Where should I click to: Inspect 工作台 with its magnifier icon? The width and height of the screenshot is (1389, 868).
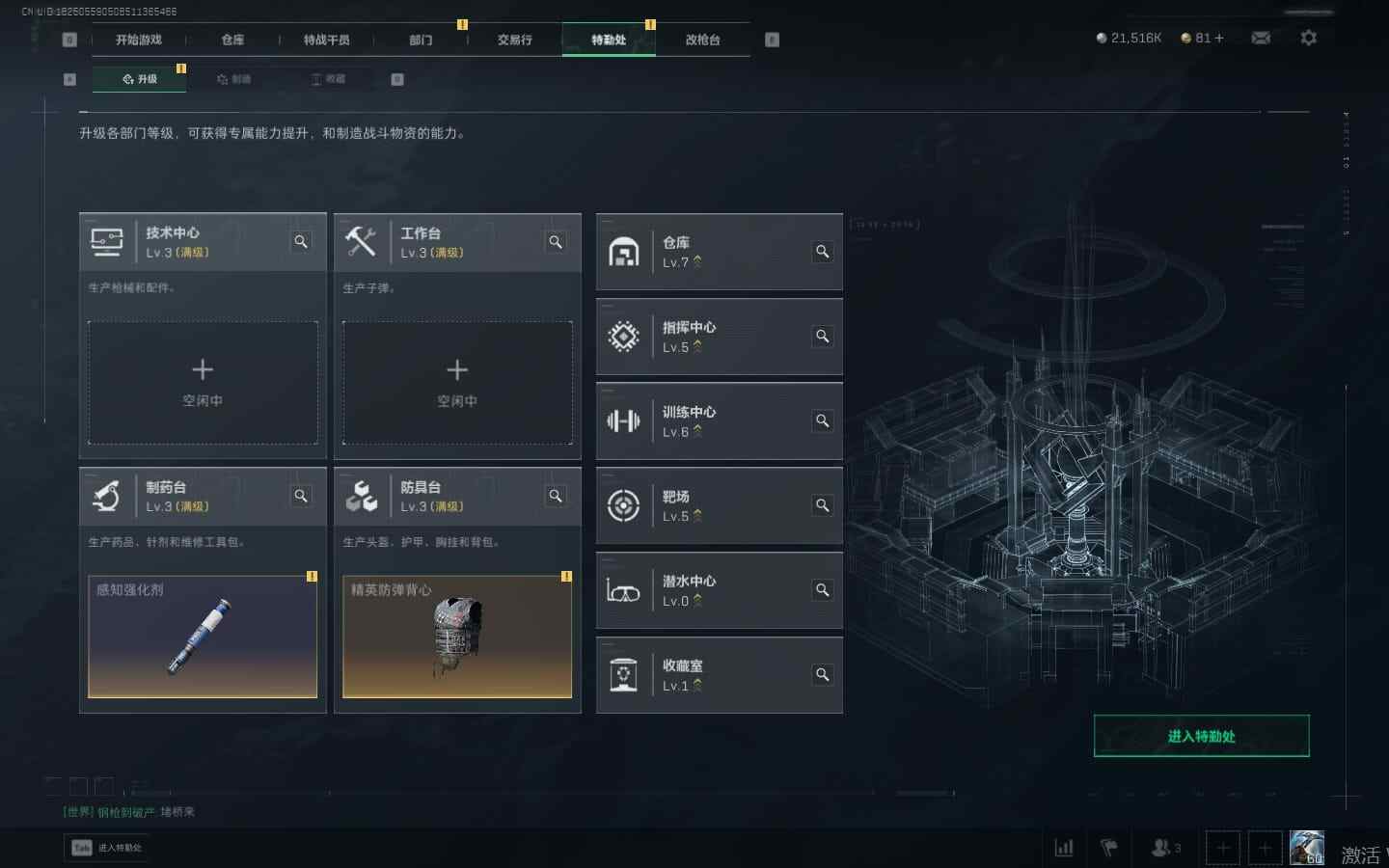coord(556,242)
